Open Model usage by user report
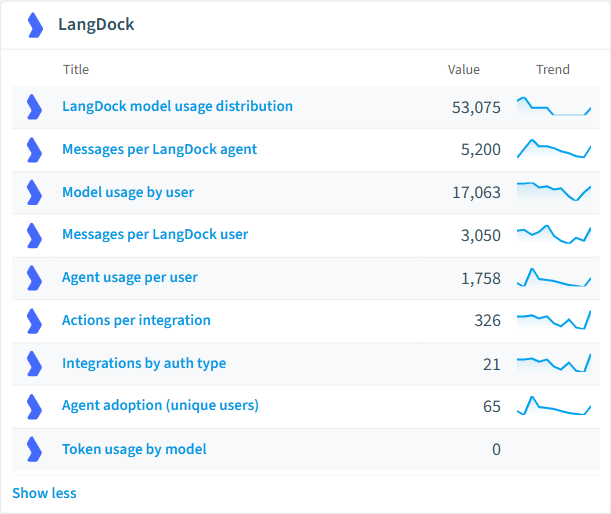 point(128,192)
